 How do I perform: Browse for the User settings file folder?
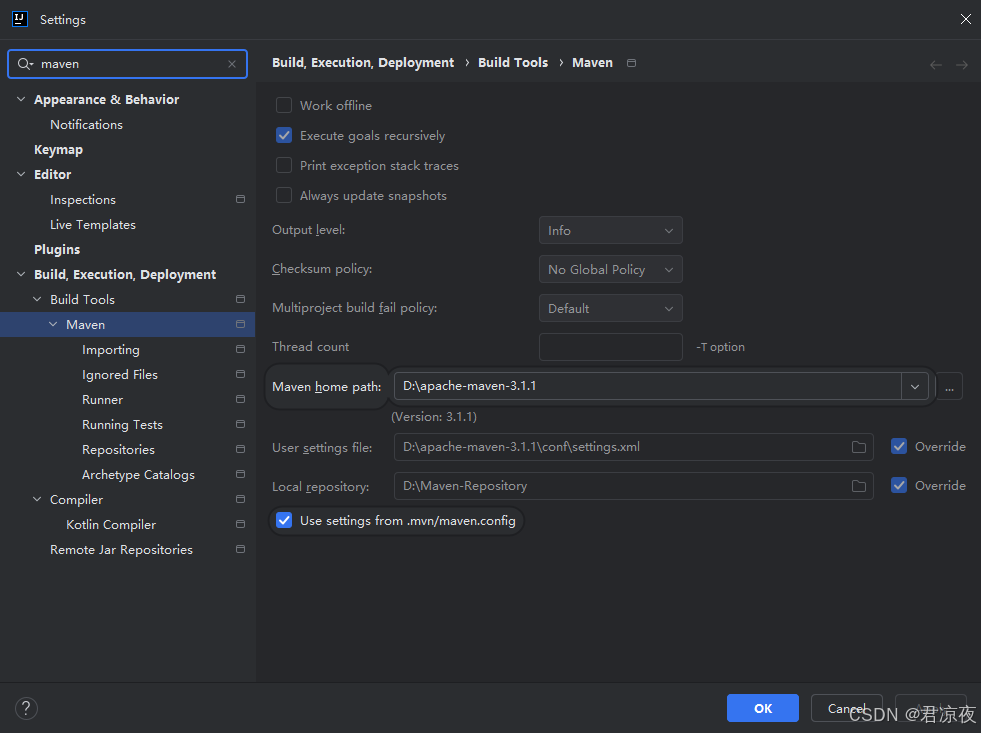[858, 447]
